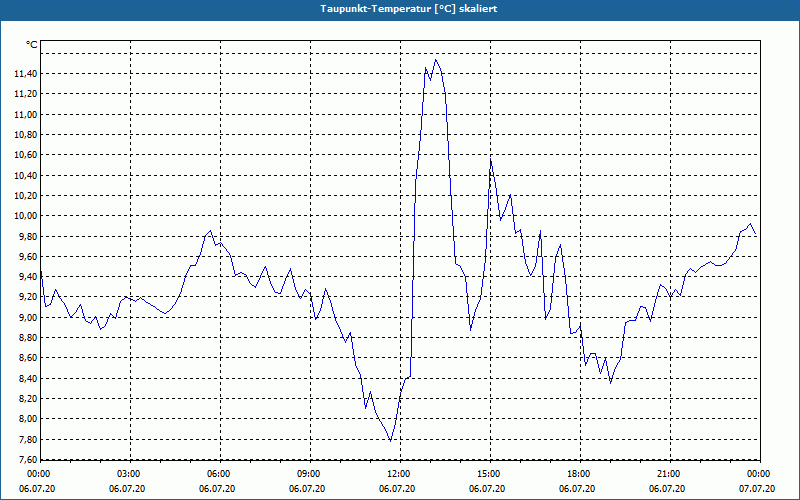
Task: Select the 8,60 y-axis label
Action: point(28,358)
